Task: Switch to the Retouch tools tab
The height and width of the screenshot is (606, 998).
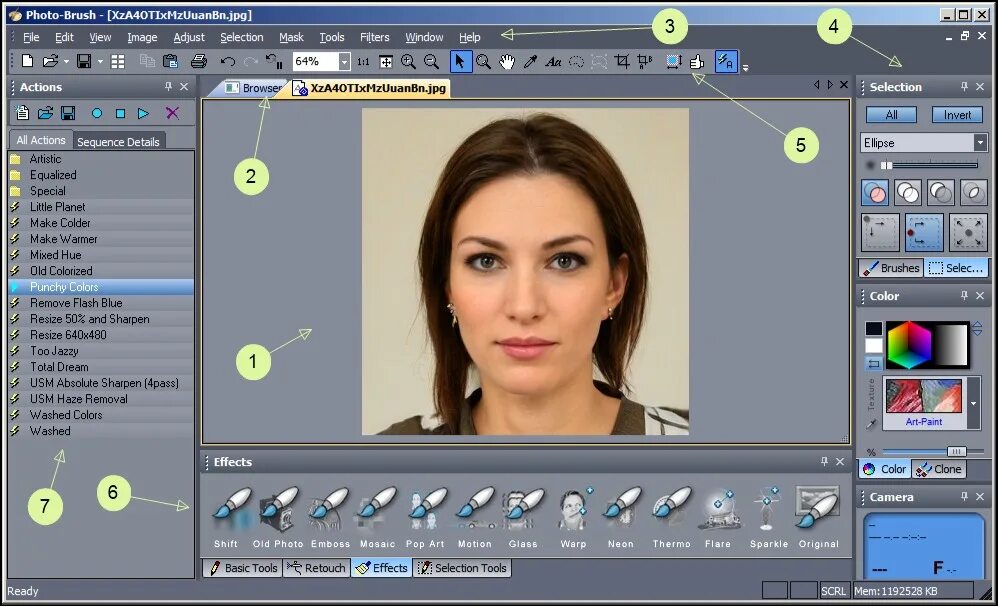Action: point(316,568)
